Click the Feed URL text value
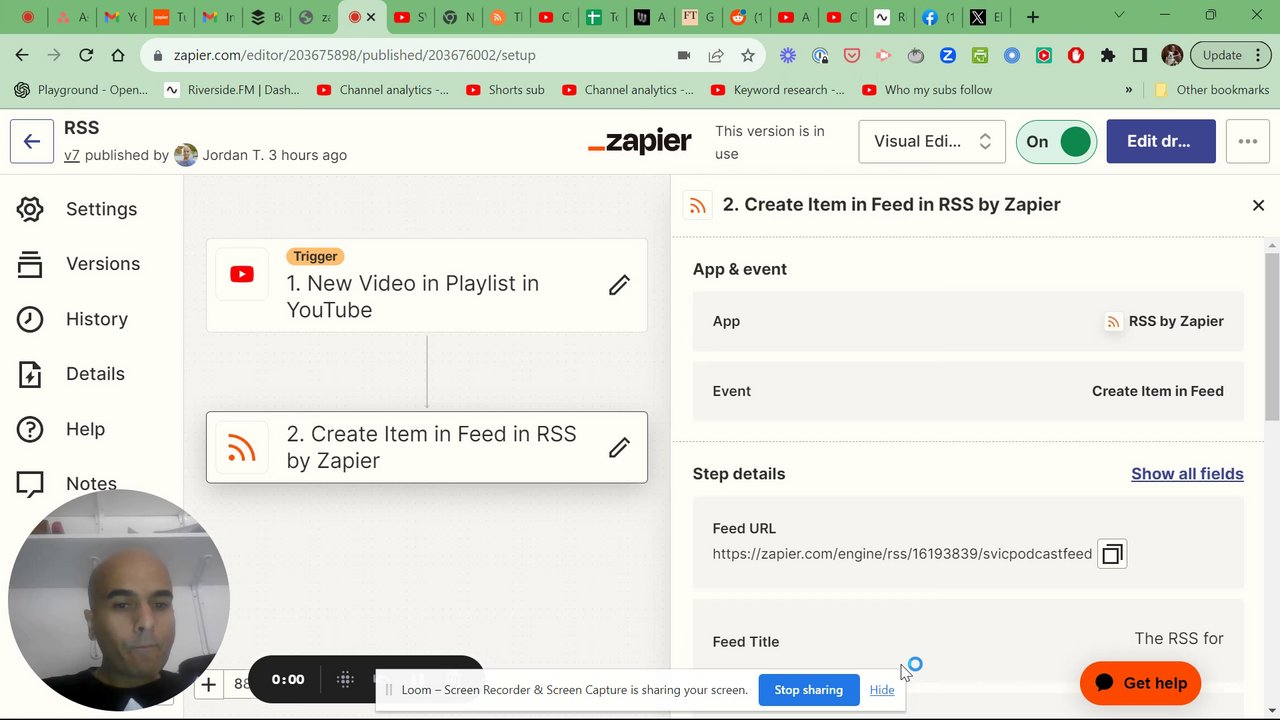 [902, 554]
